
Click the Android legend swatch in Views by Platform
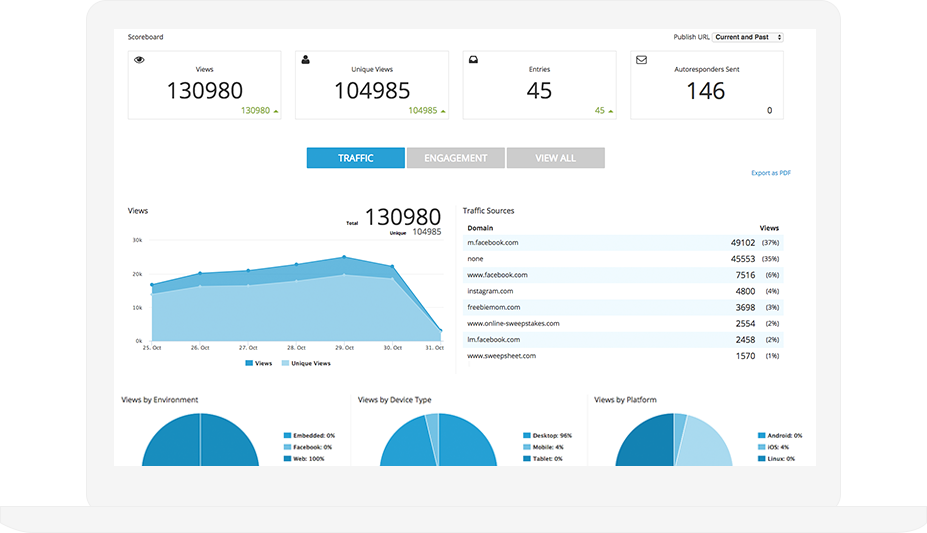tap(762, 435)
